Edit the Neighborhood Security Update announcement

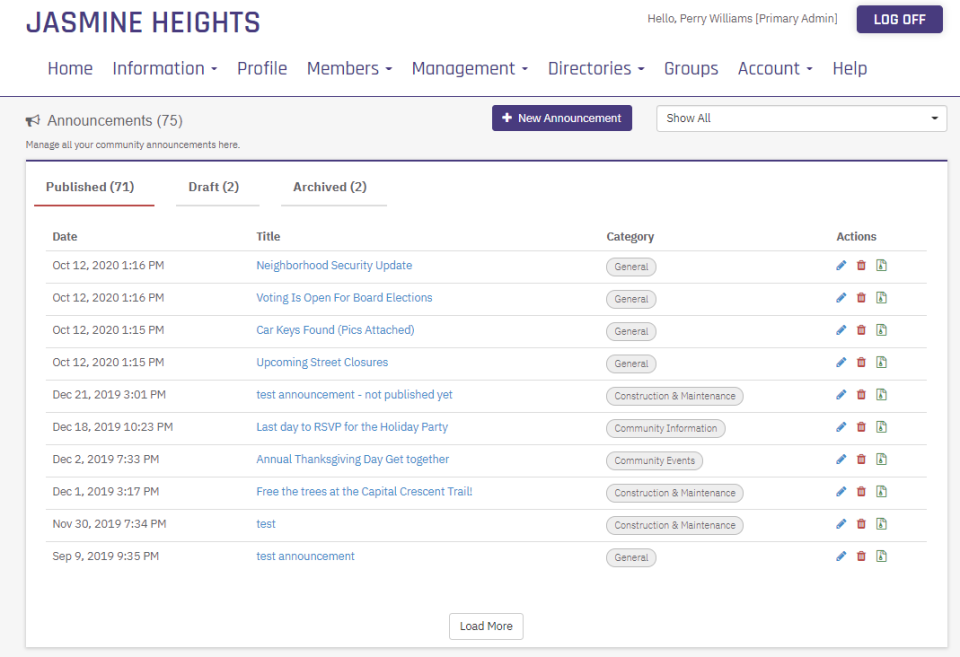[841, 267]
